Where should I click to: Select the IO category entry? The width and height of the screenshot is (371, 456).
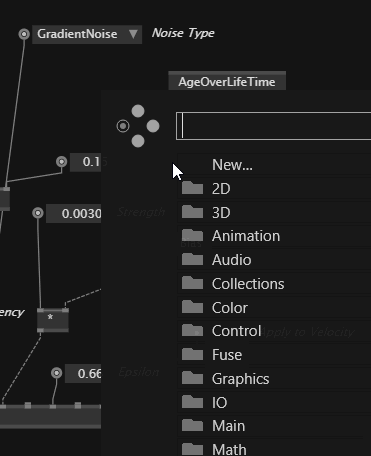(x=274, y=402)
